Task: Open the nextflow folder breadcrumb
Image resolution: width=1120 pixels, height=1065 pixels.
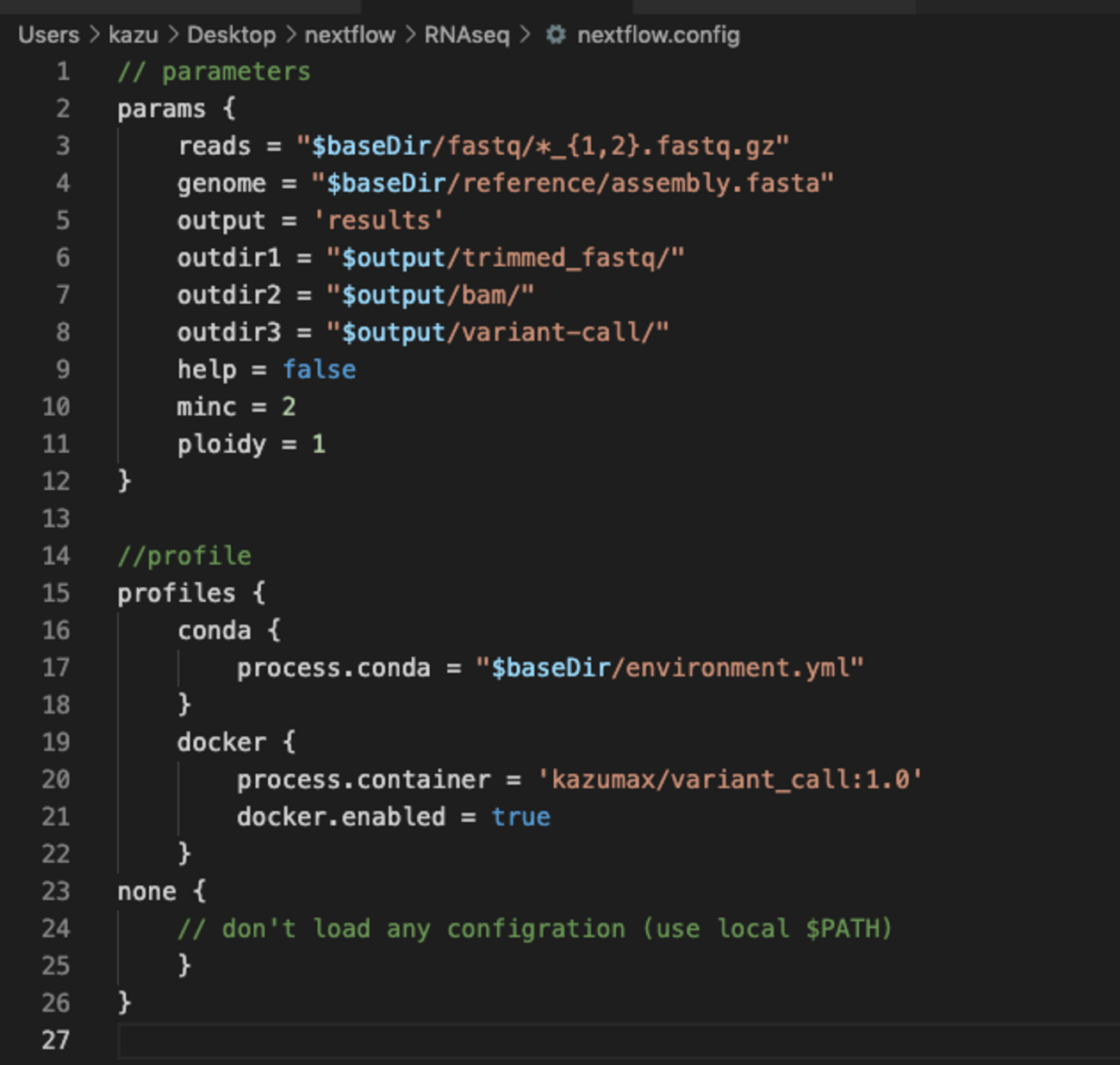Action: (350, 34)
